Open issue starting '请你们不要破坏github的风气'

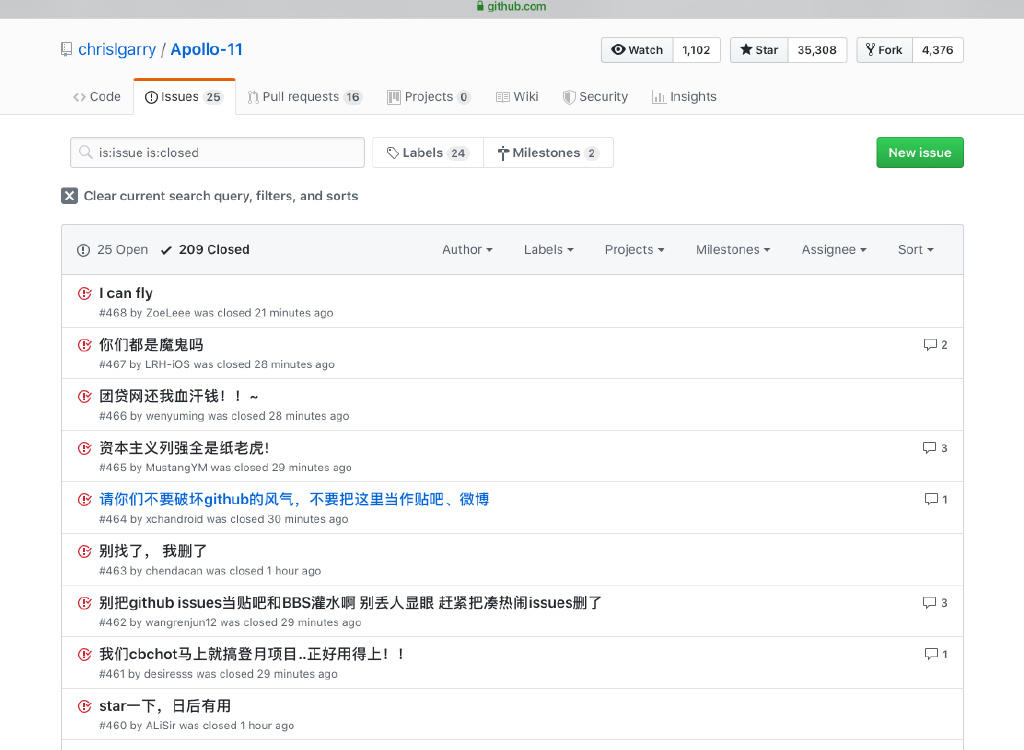click(294, 500)
